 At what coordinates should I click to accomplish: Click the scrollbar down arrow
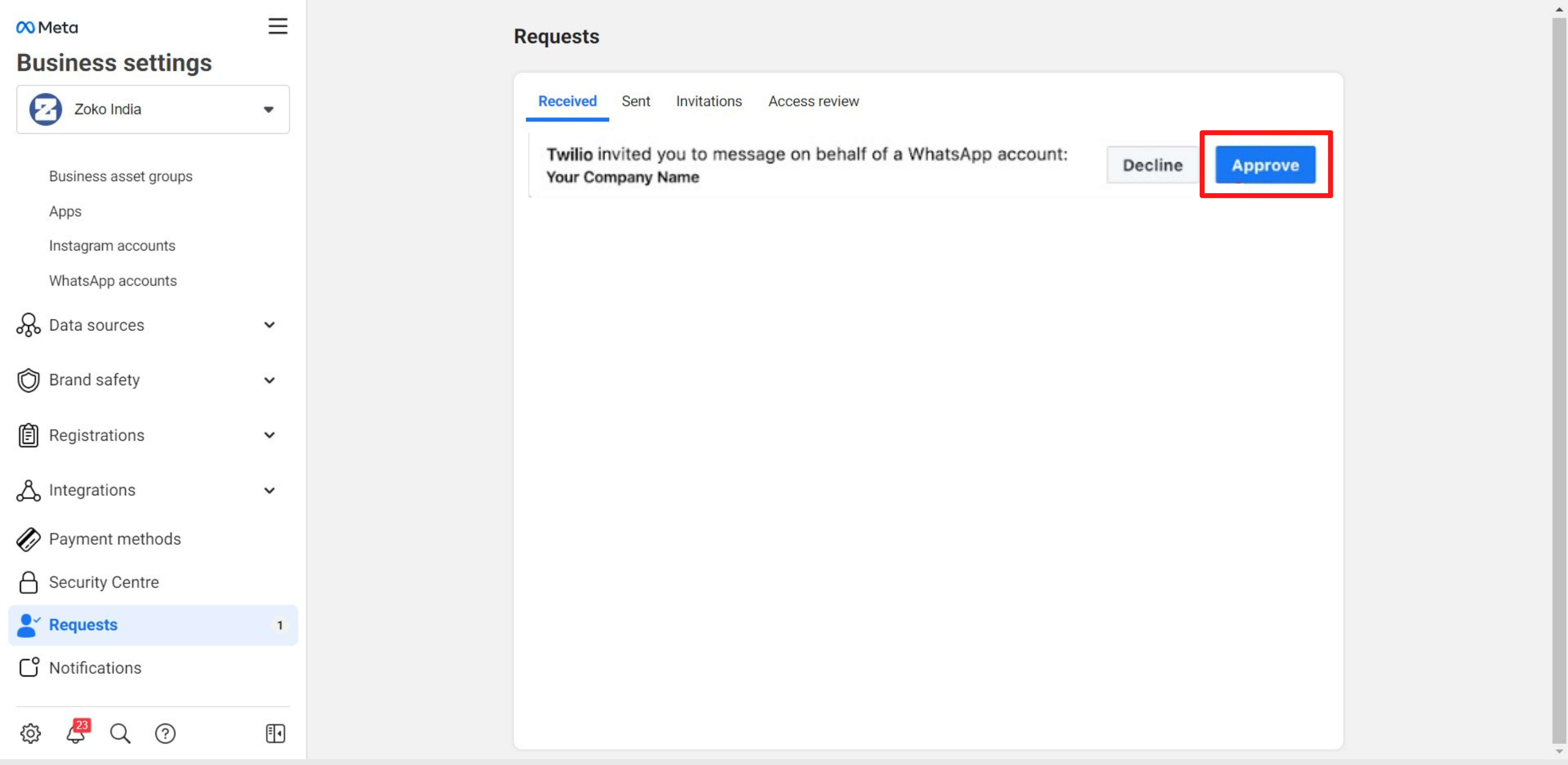[1559, 752]
